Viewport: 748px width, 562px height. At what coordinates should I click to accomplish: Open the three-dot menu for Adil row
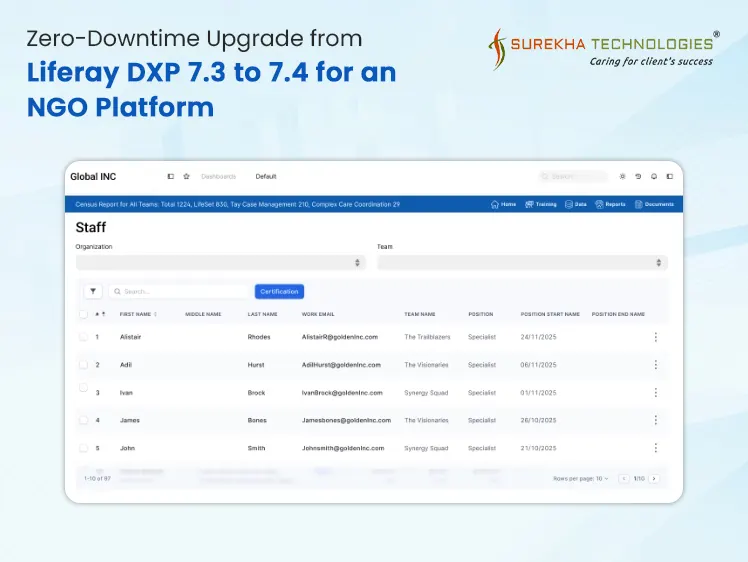656,365
